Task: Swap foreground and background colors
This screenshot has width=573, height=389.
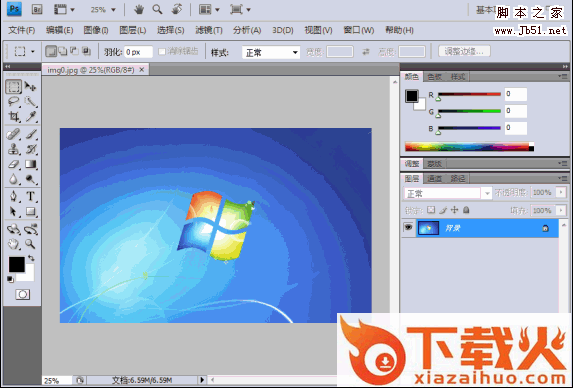Action: click(31, 258)
